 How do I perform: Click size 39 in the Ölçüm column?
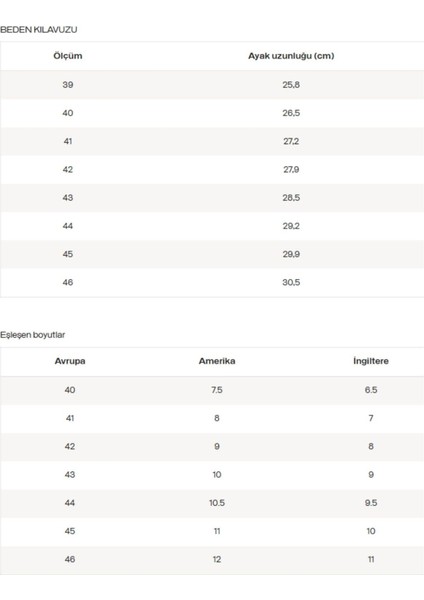point(68,85)
